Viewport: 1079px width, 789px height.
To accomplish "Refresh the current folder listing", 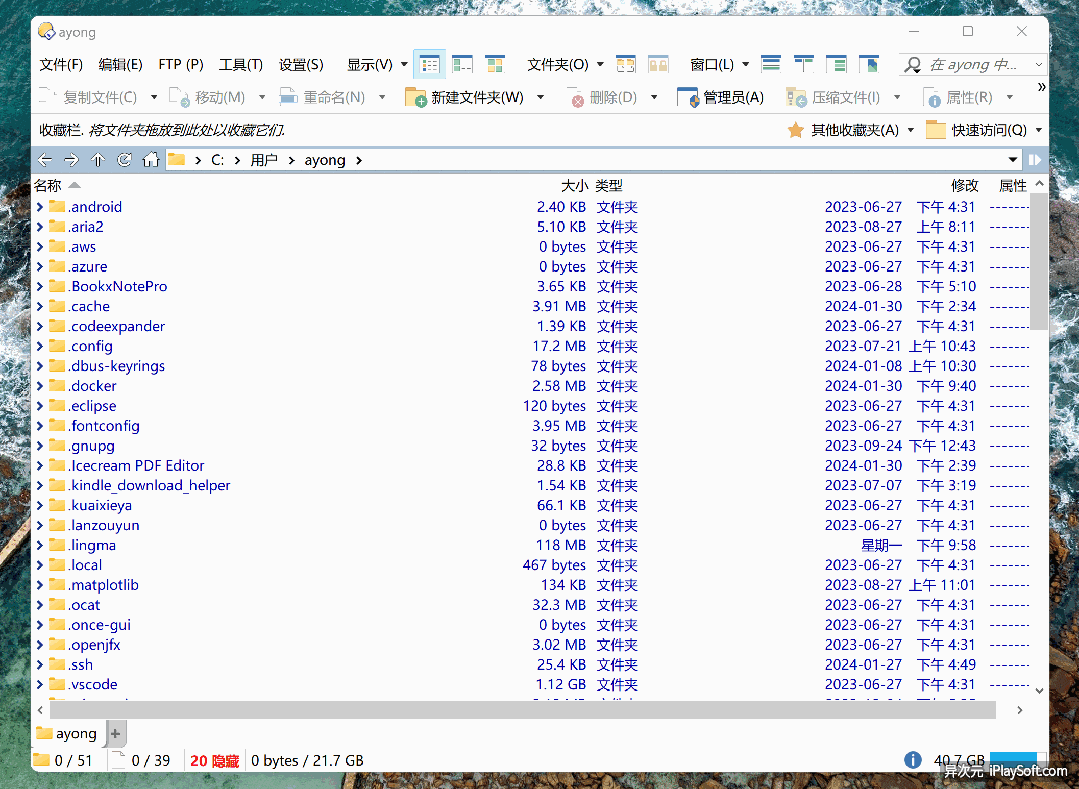I will tap(124, 160).
